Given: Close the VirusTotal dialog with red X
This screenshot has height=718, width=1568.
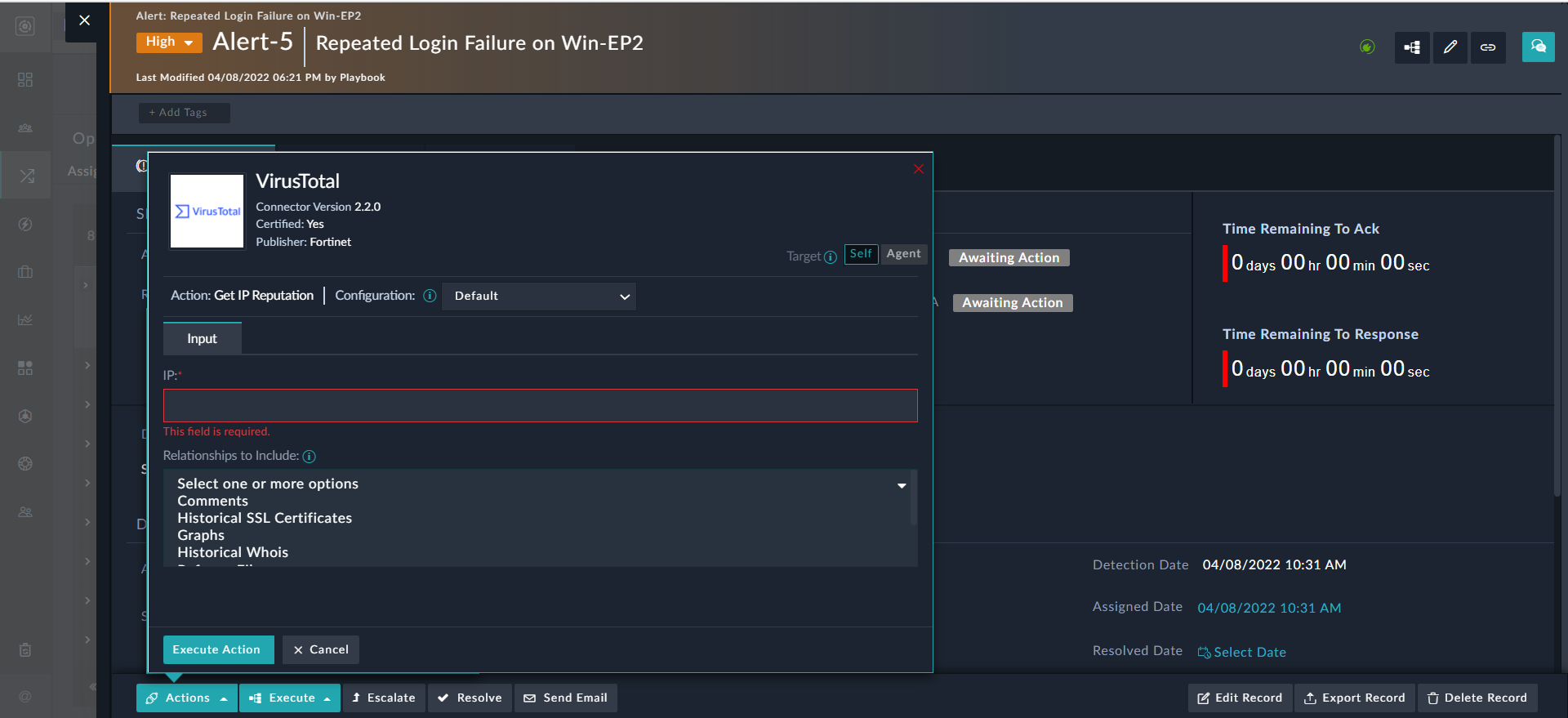Looking at the screenshot, I should 919,169.
